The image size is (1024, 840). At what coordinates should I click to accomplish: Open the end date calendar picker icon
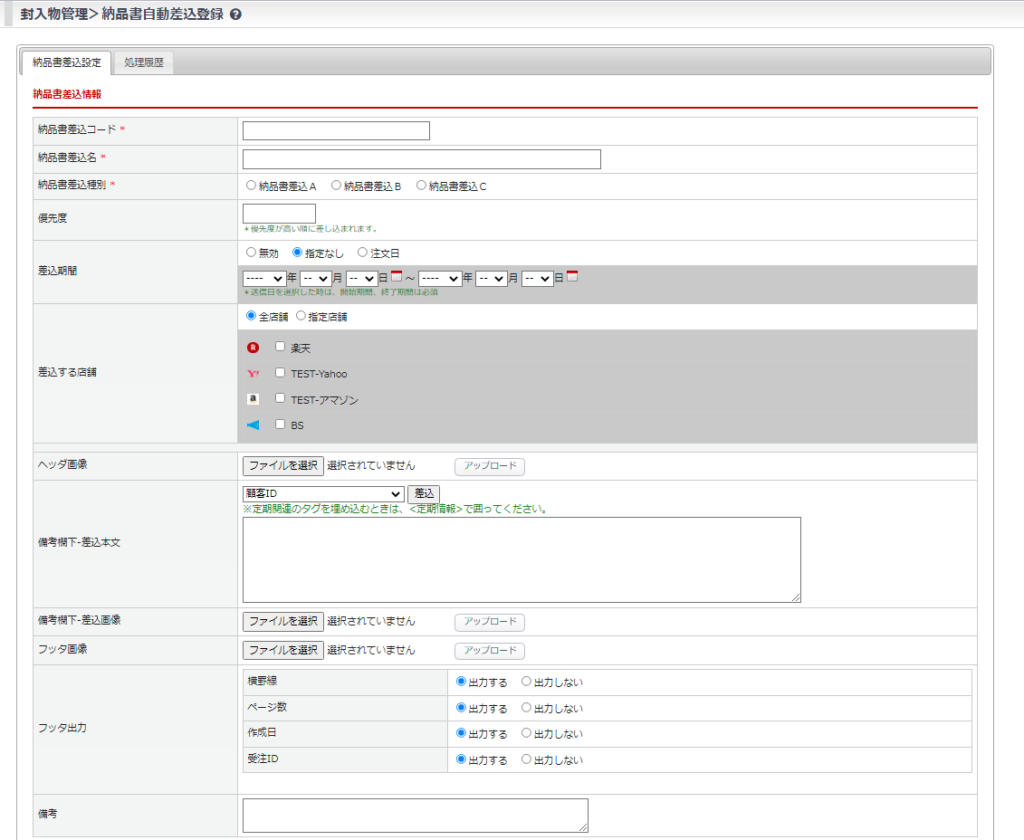(572, 277)
